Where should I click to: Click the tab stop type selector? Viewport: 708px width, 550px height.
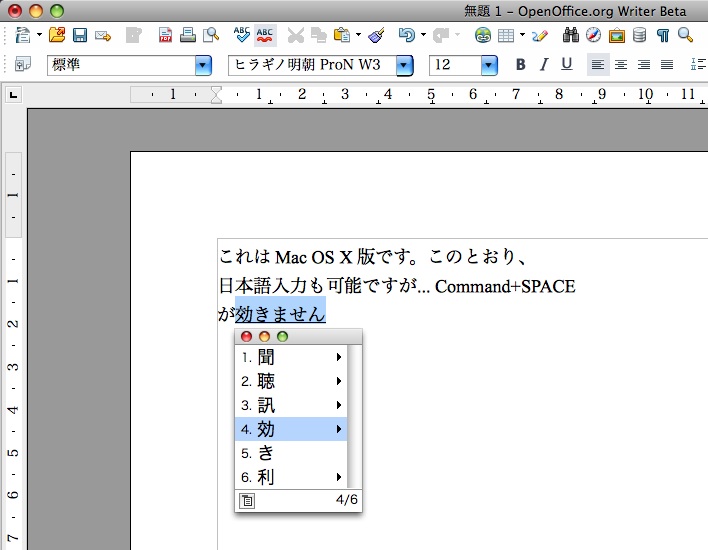14,95
